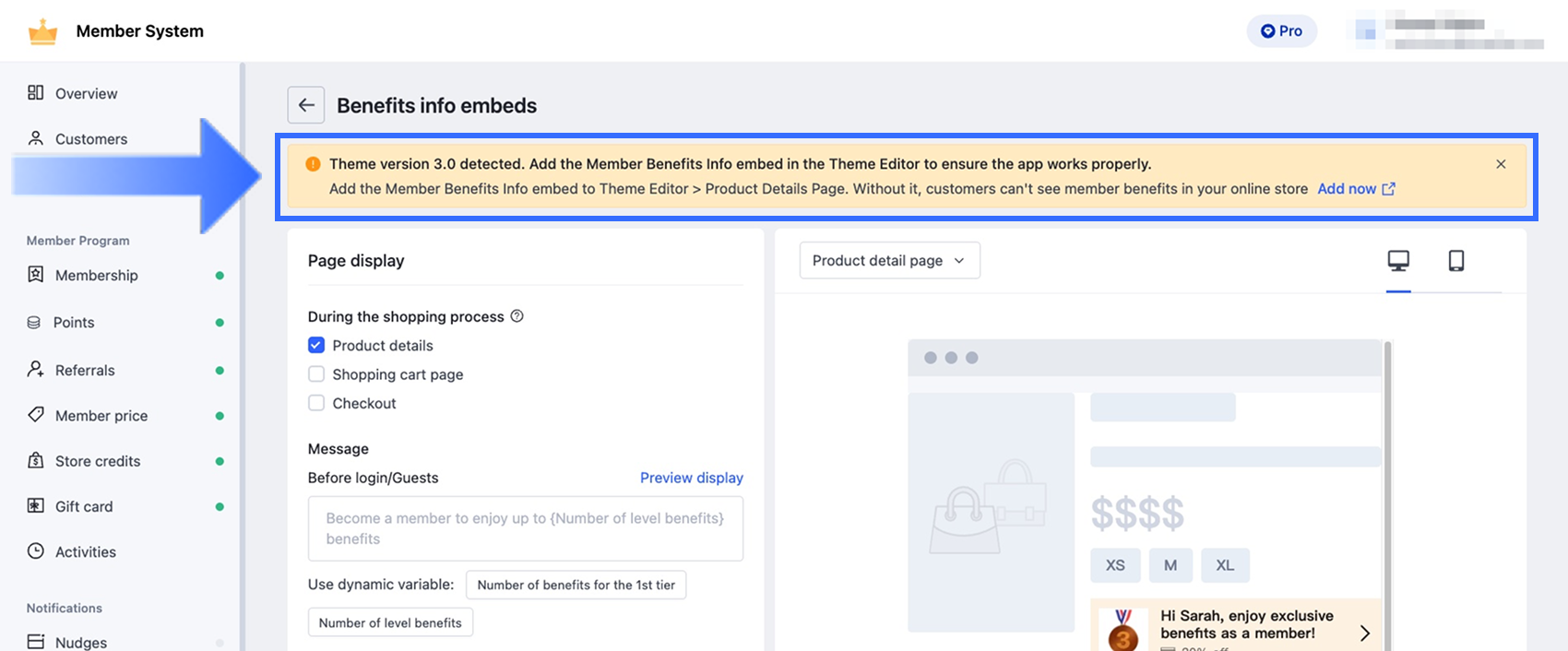Screen dimensions: 1568x651
Task: Uncheck the Product details checkbox
Action: (316, 345)
